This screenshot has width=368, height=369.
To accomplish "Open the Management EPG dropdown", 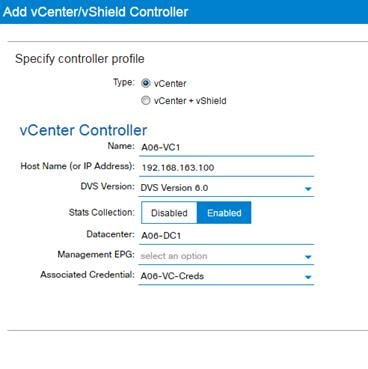I will [x=226, y=256].
